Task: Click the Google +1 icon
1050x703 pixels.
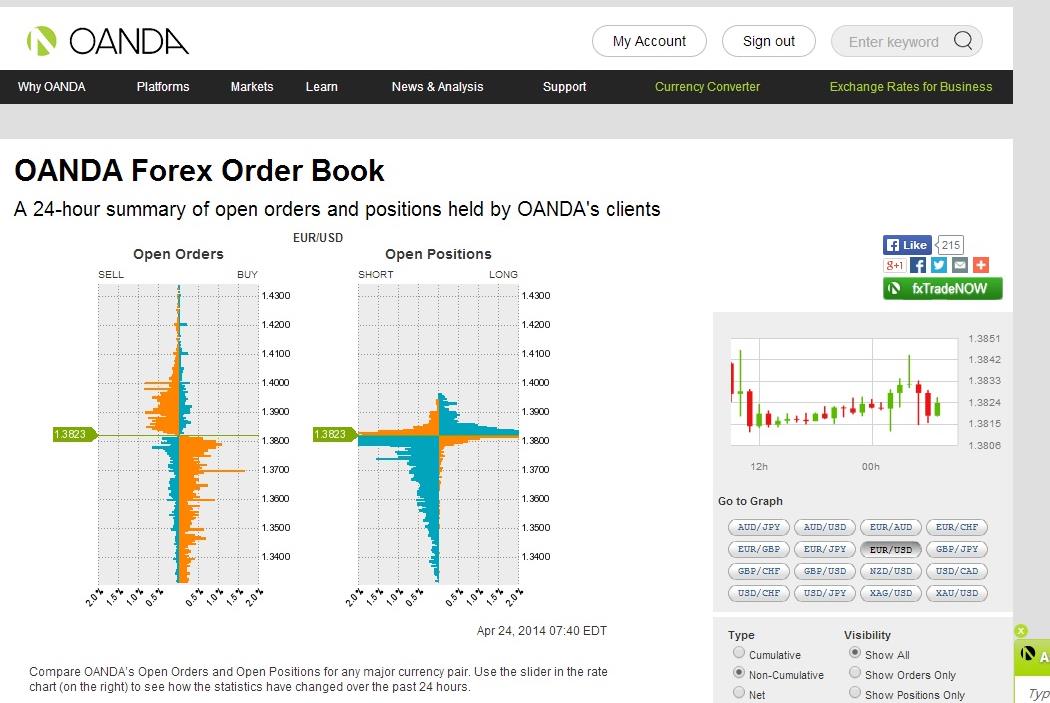Action: point(895,265)
